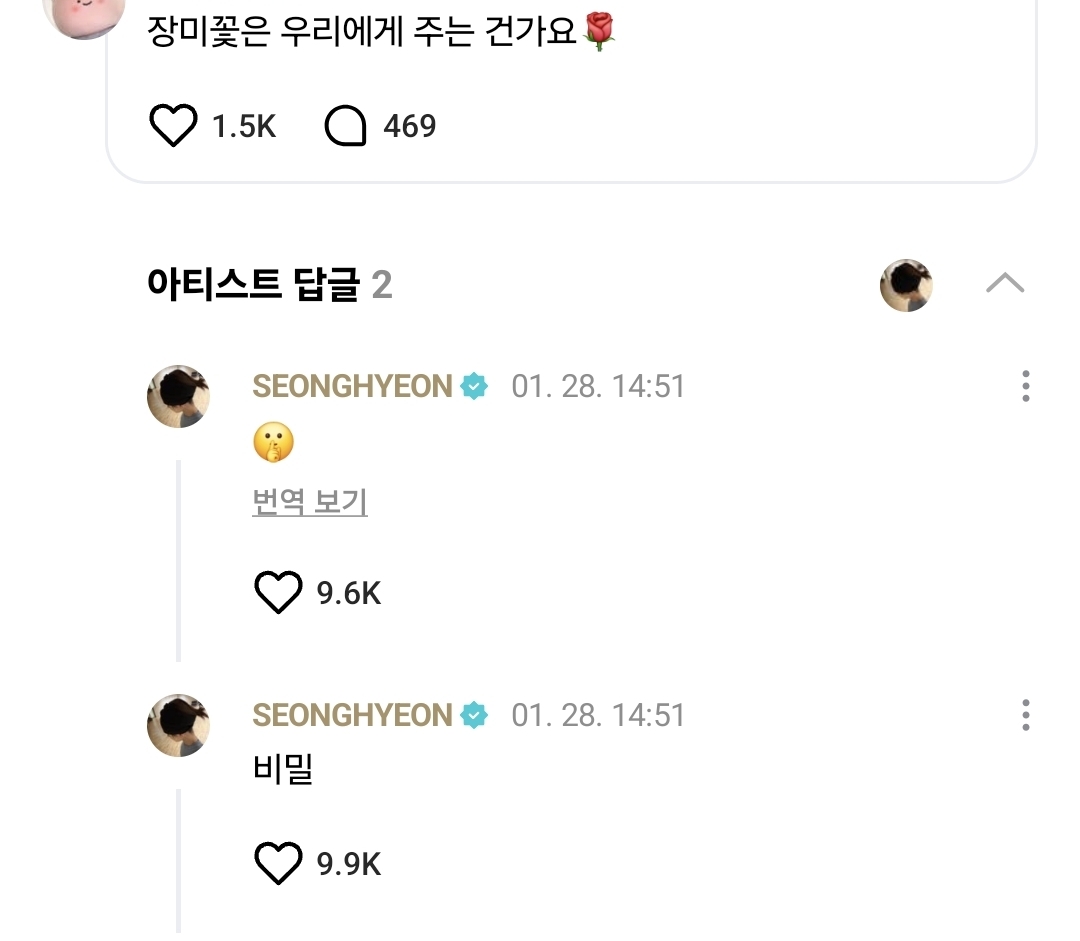Image resolution: width=1080 pixels, height=941 pixels.
Task: Click verified badge on first SEONGHYEON reply
Action: 474,386
